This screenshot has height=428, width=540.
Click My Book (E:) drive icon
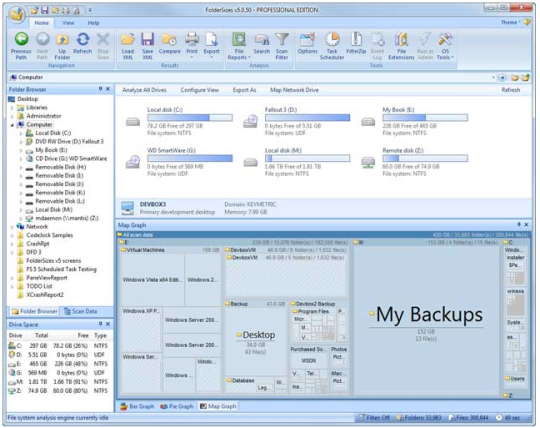(x=368, y=122)
